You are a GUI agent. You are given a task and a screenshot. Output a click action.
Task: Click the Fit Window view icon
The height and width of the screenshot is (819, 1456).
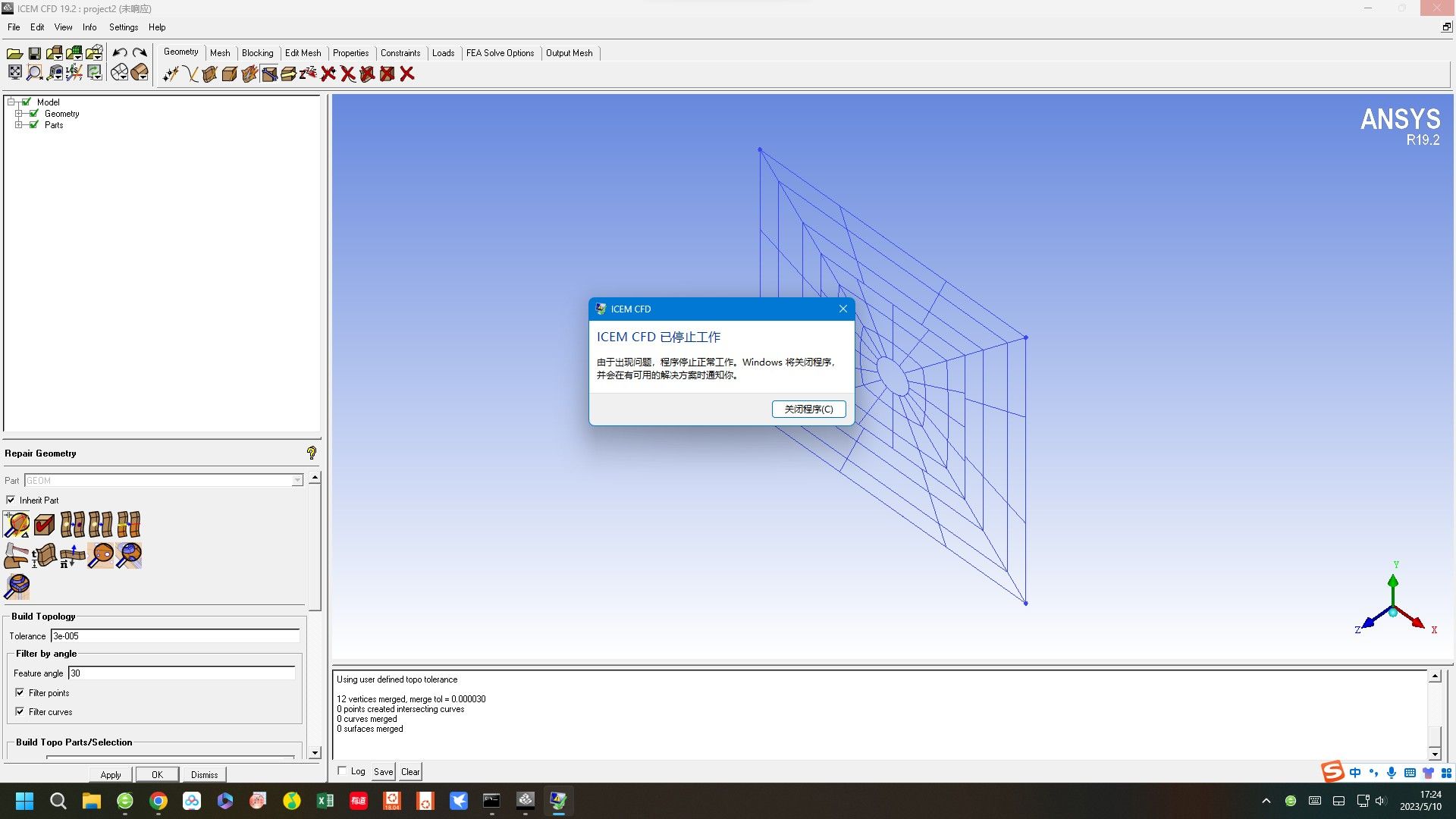pos(15,73)
